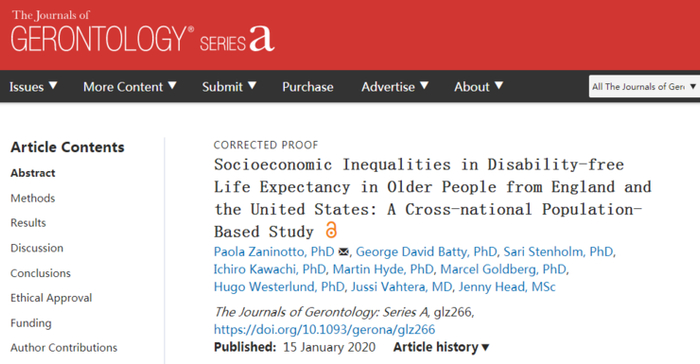The image size is (700, 364).
Task: Expand the Submit menu
Action: pyautogui.click(x=229, y=86)
